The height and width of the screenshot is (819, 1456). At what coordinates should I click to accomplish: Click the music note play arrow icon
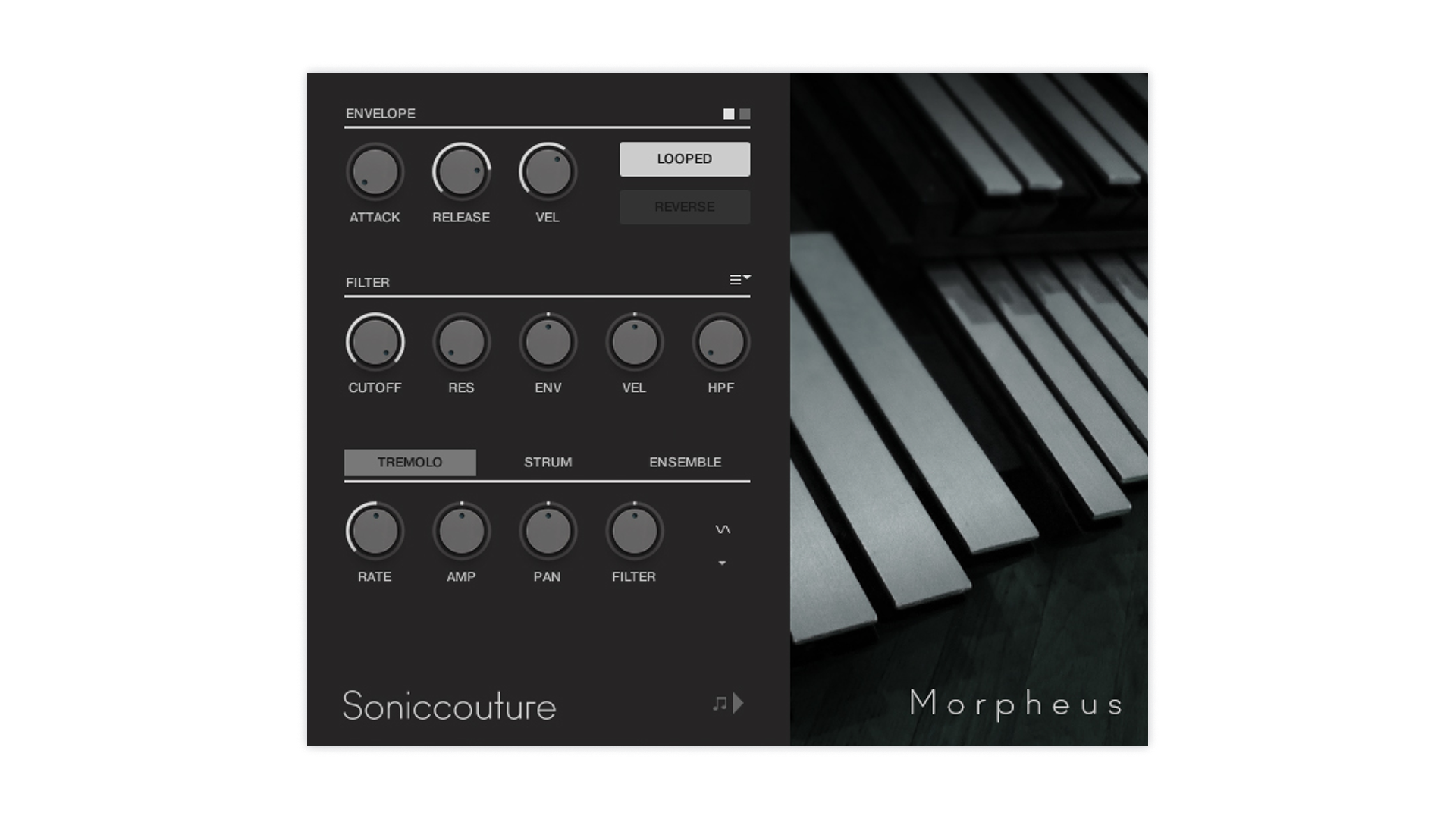pyautogui.click(x=728, y=704)
